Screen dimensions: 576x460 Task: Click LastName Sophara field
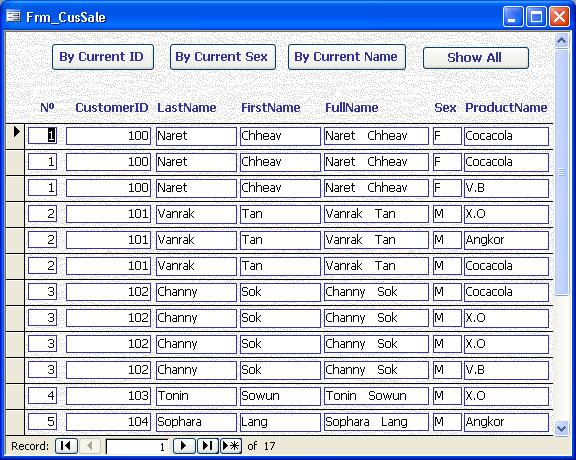(x=196, y=422)
